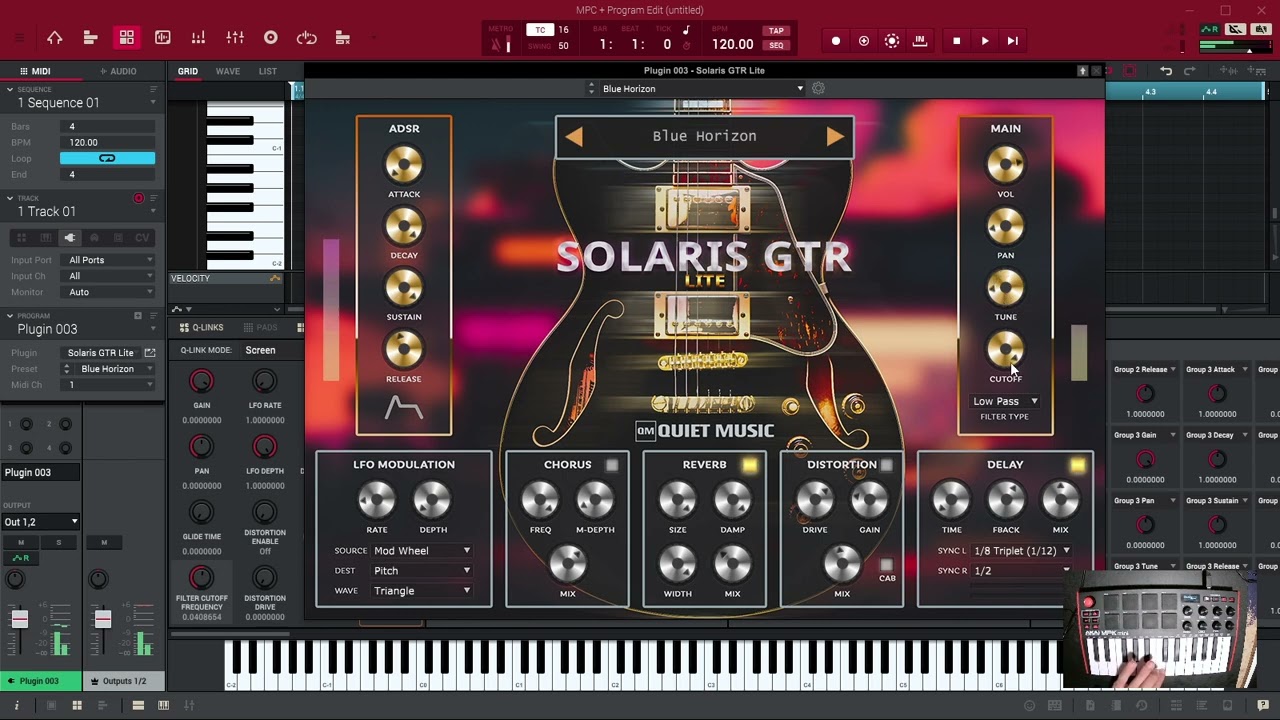Toggle the track record arm button
1280x720 pixels.
tap(139, 199)
